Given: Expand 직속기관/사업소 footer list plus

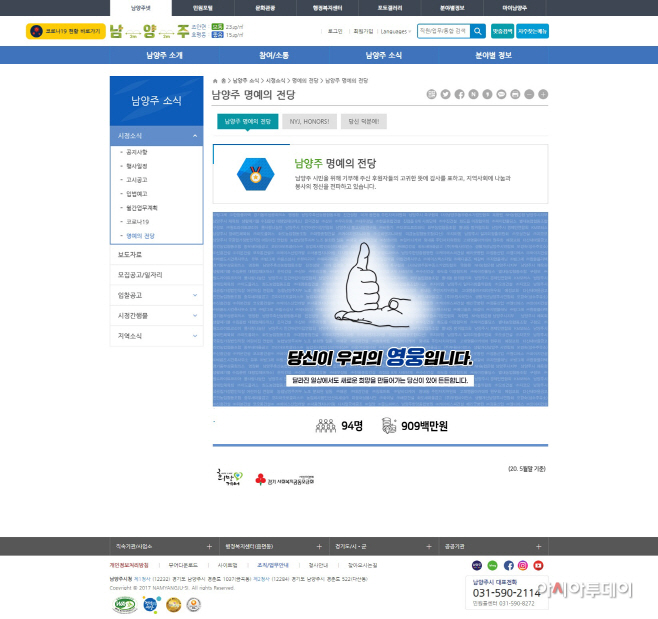Looking at the screenshot, I should click(x=209, y=546).
